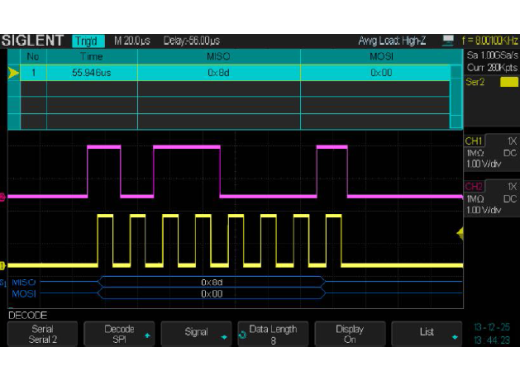Open the List submenu

427,334
